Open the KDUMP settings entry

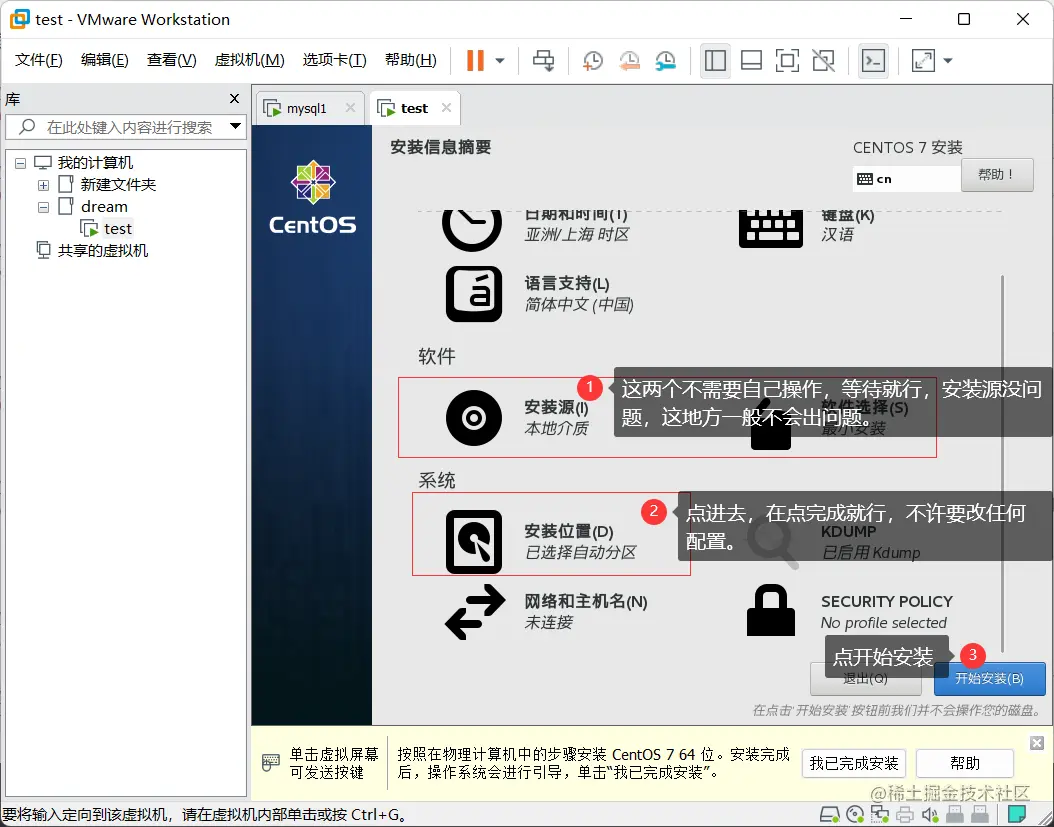(870, 542)
